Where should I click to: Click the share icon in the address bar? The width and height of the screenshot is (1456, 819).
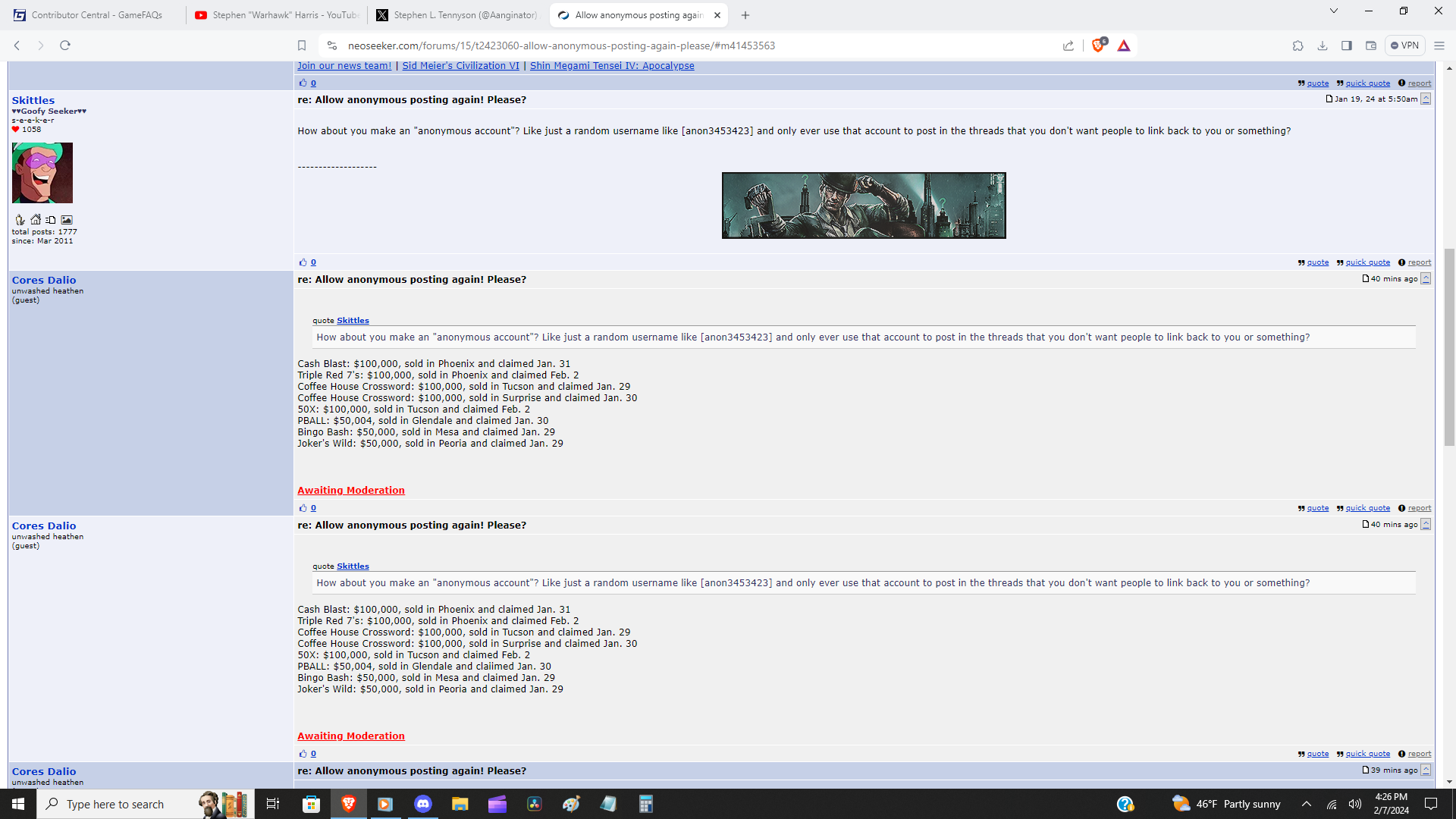click(1068, 45)
